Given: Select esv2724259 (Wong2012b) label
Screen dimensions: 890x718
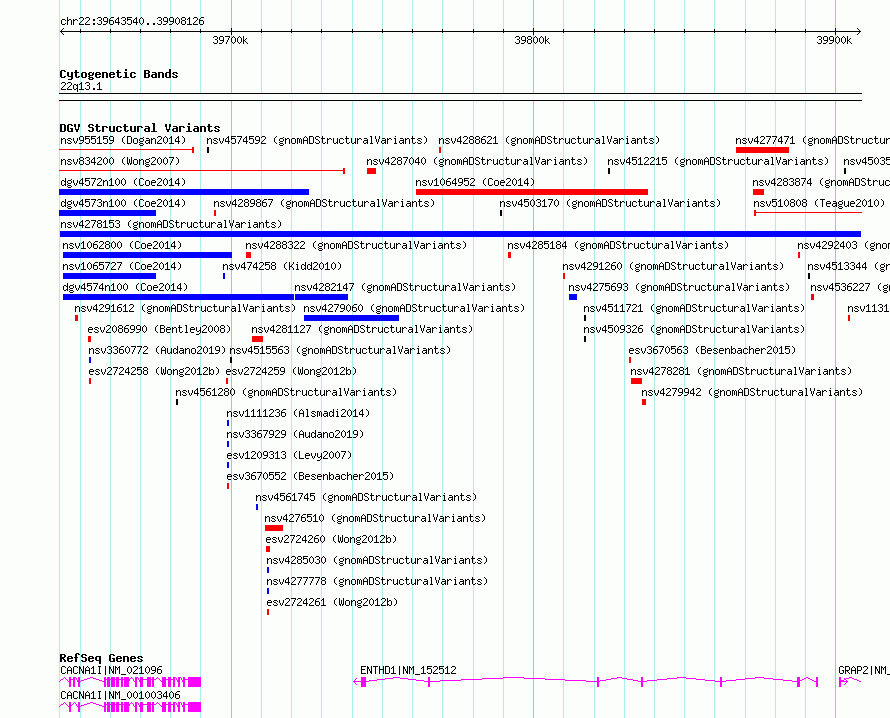Looking at the screenshot, I should (x=291, y=371).
